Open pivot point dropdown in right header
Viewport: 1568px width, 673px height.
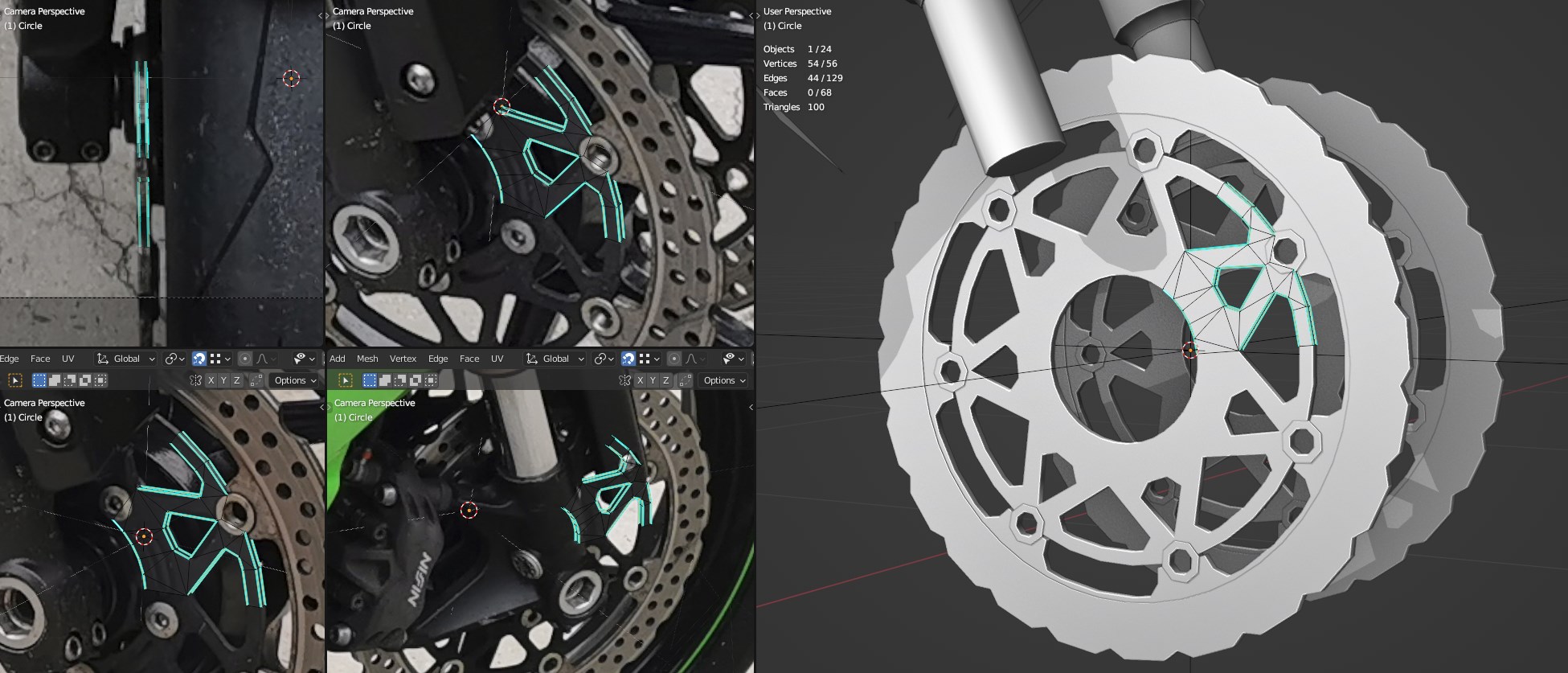(604, 359)
